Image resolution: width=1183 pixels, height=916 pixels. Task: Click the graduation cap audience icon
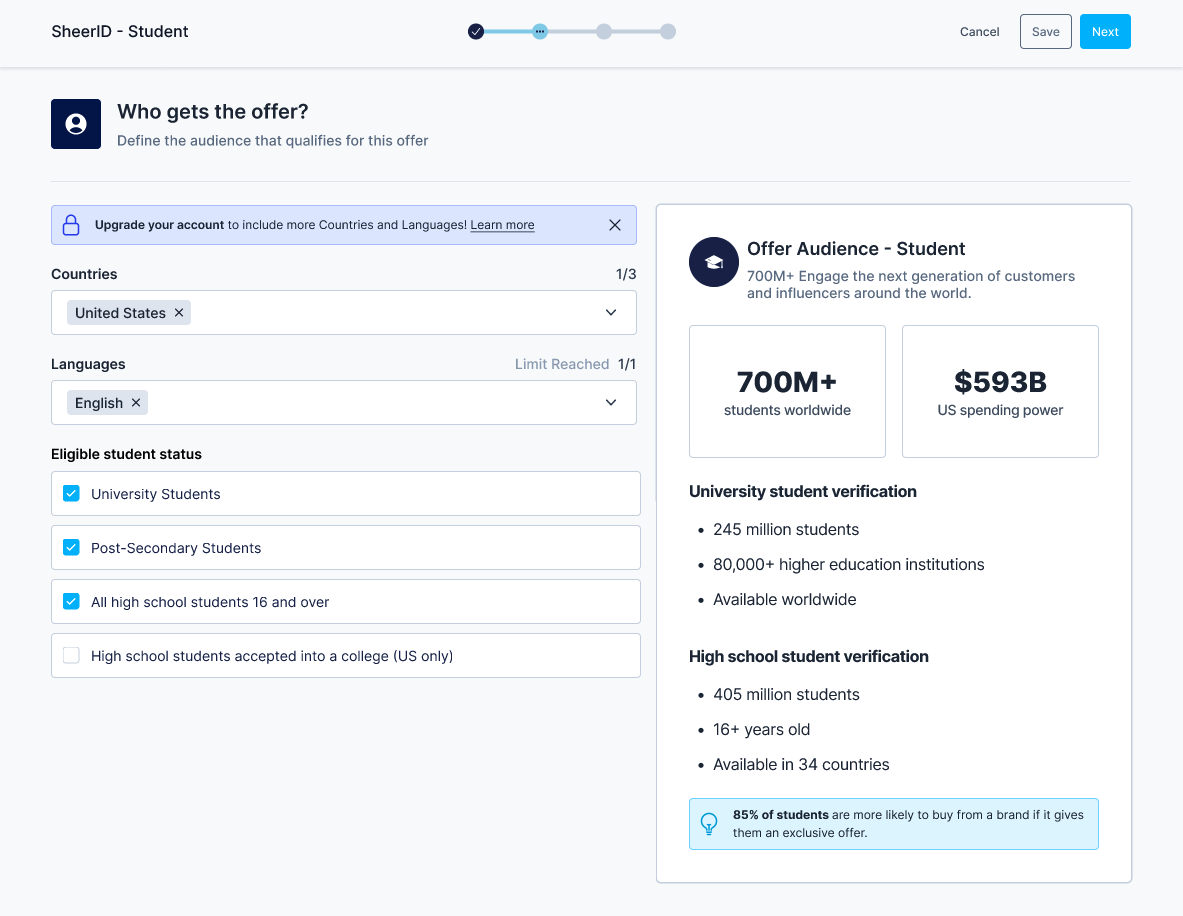click(714, 262)
